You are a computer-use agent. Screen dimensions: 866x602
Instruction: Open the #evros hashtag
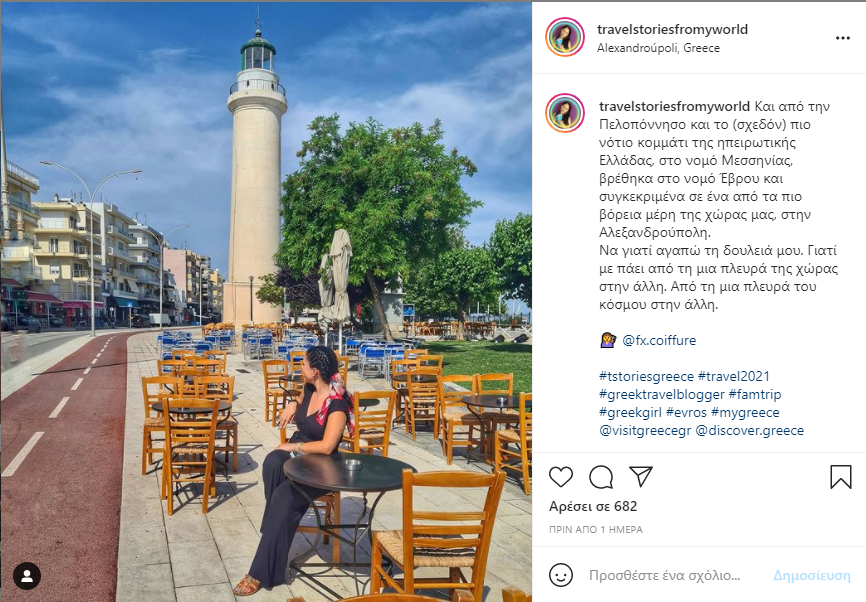tap(686, 413)
